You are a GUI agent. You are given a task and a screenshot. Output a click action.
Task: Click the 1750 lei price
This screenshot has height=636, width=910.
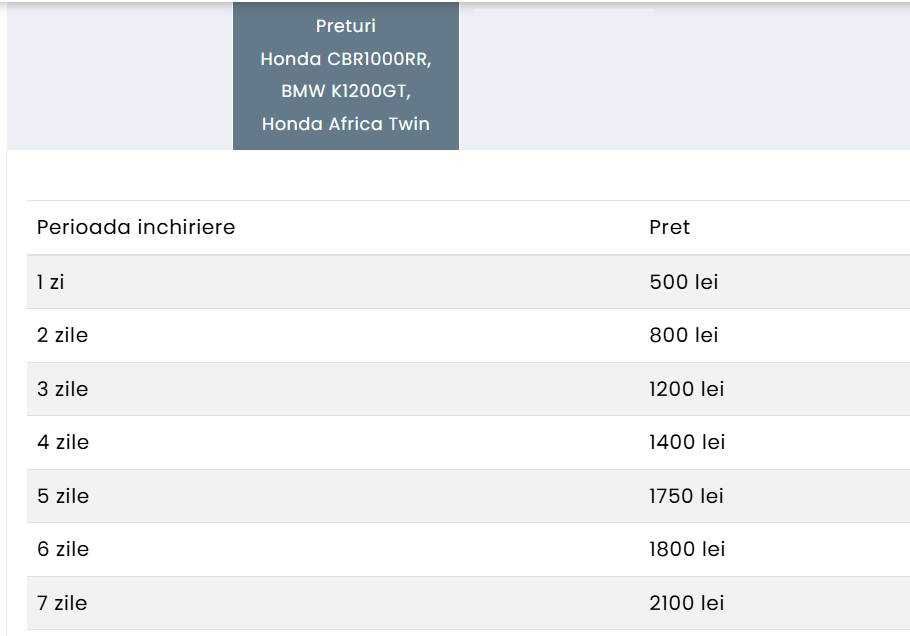pyautogui.click(x=687, y=496)
